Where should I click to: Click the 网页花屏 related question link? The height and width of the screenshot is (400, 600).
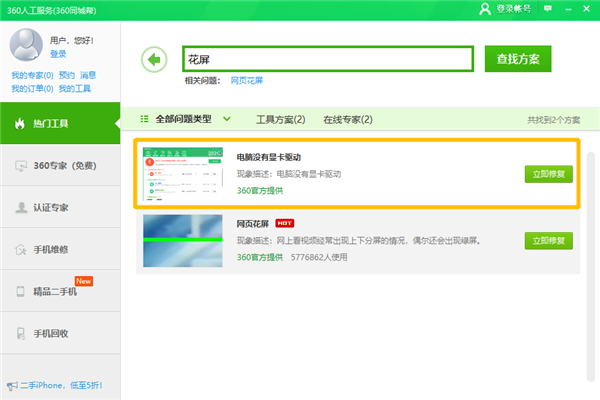(246, 80)
